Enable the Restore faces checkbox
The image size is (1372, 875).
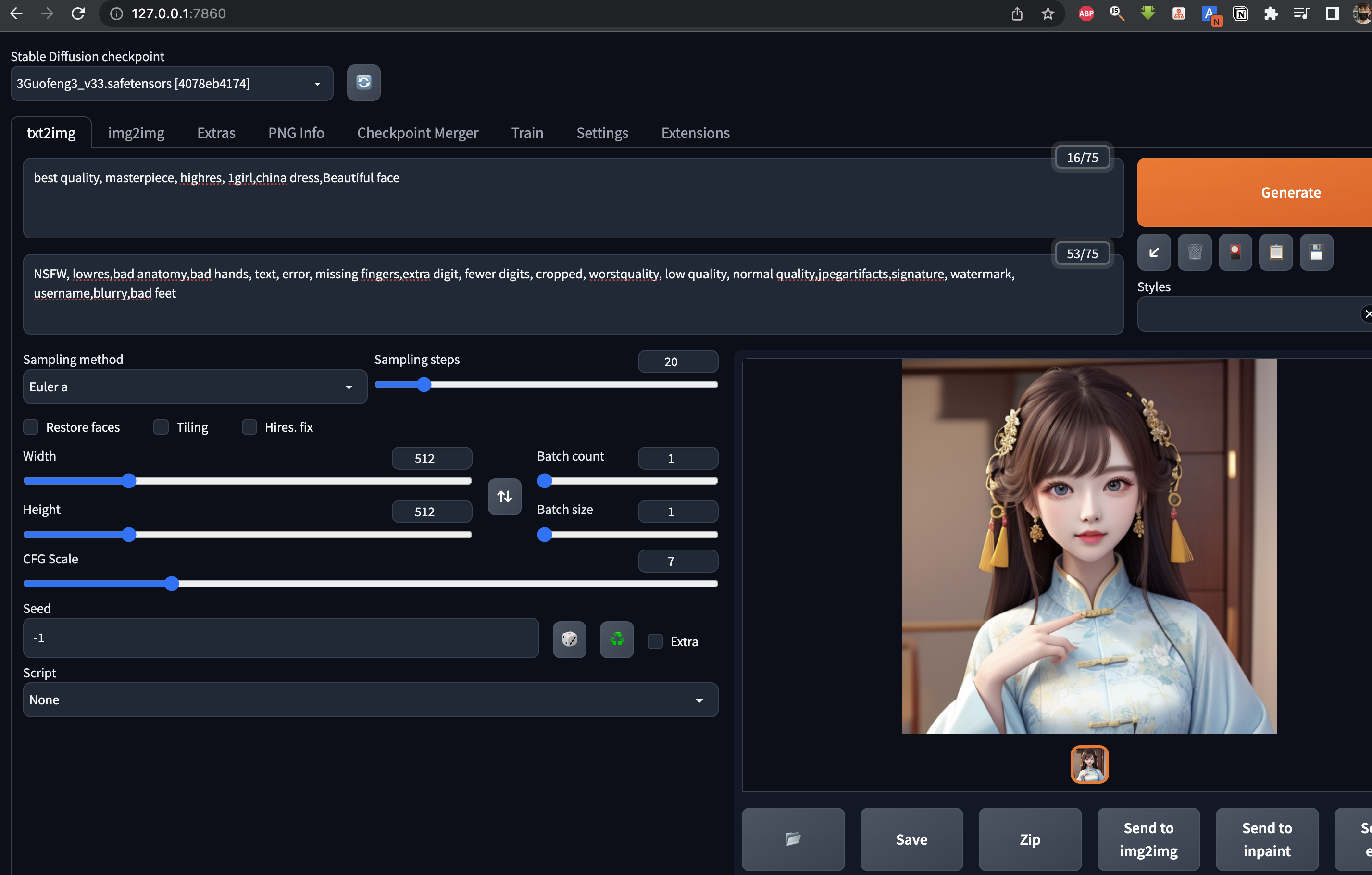[x=31, y=427]
